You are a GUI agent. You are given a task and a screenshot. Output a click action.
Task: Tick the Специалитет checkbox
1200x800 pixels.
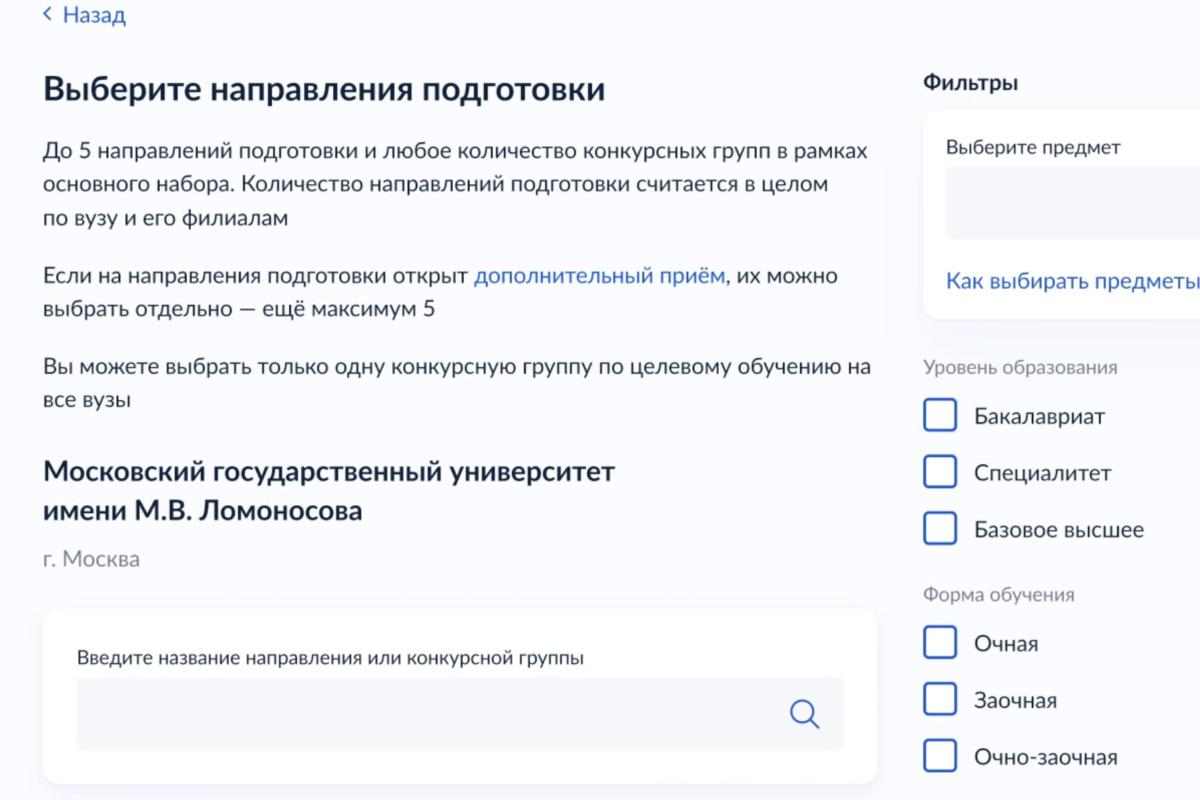[x=940, y=472]
